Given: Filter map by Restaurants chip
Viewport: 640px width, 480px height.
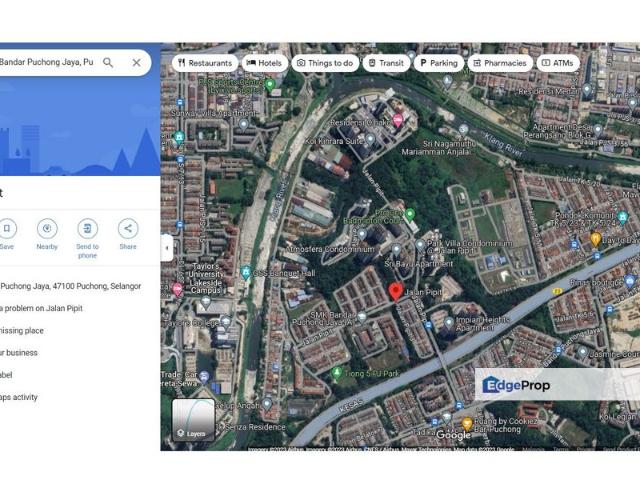Looking at the screenshot, I should (204, 63).
